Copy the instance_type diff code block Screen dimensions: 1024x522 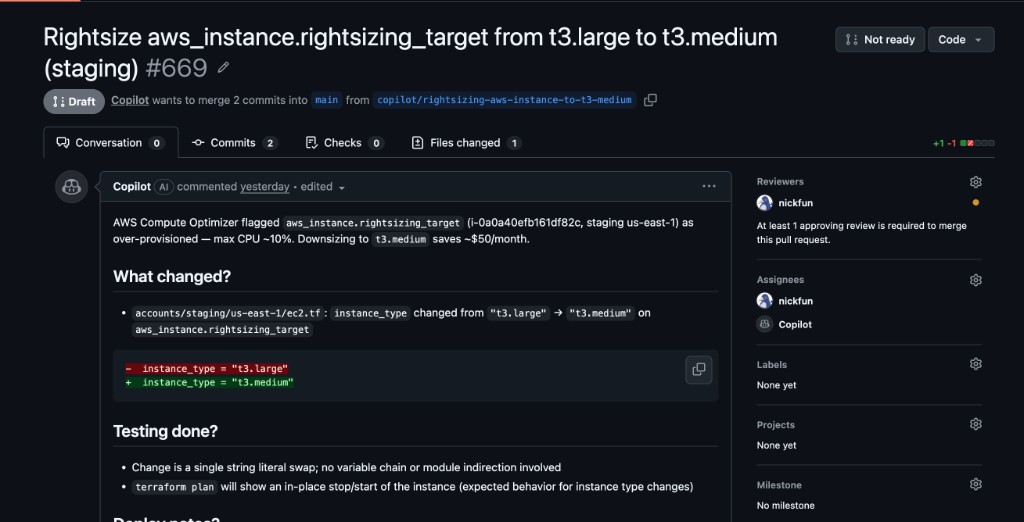[698, 370]
